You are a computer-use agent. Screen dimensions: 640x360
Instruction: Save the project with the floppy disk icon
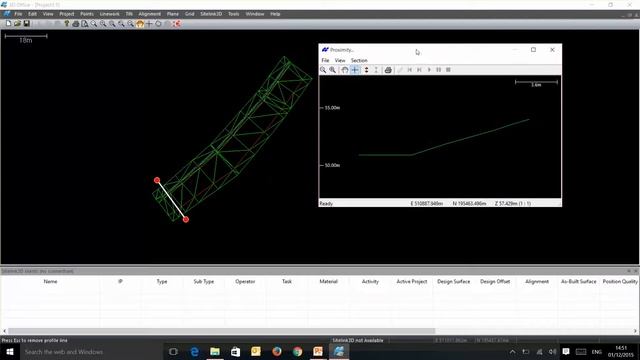coord(26,24)
